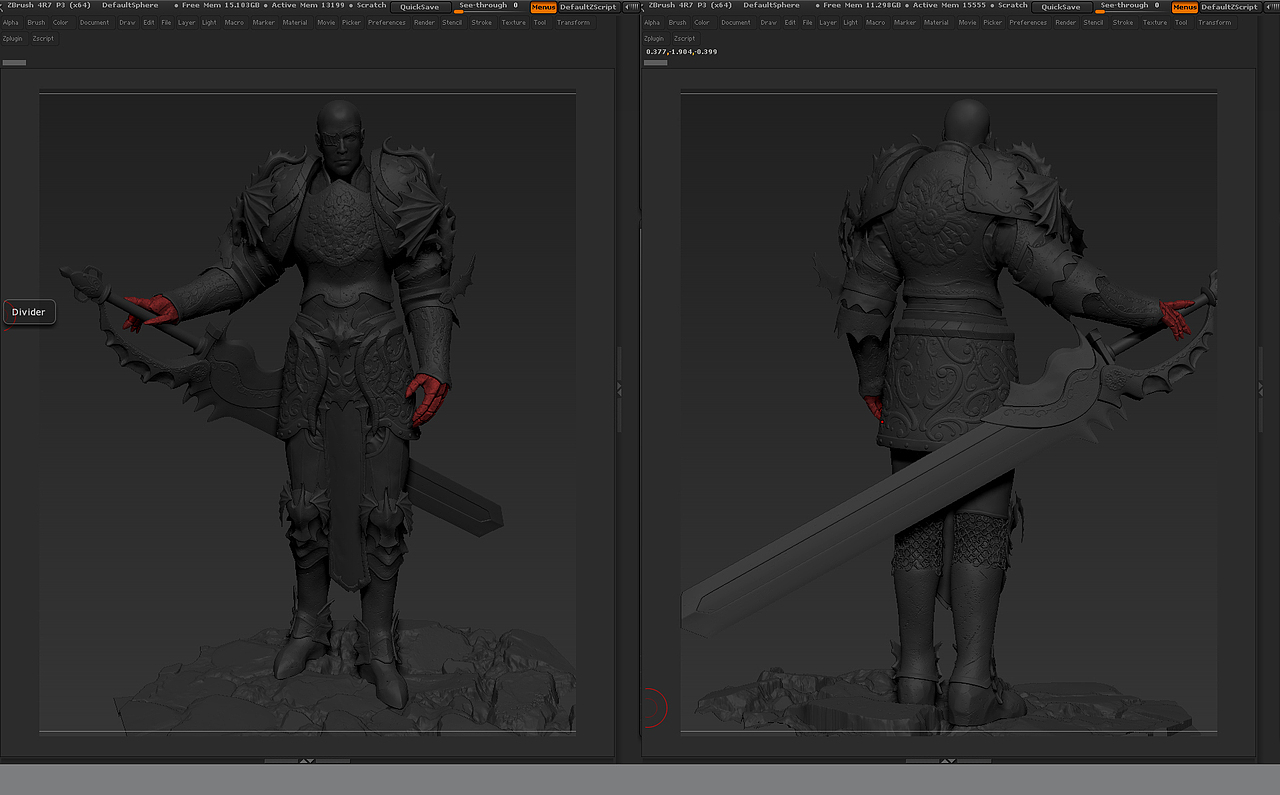Open the File menu in left window
The height and width of the screenshot is (795, 1280).
[x=166, y=22]
